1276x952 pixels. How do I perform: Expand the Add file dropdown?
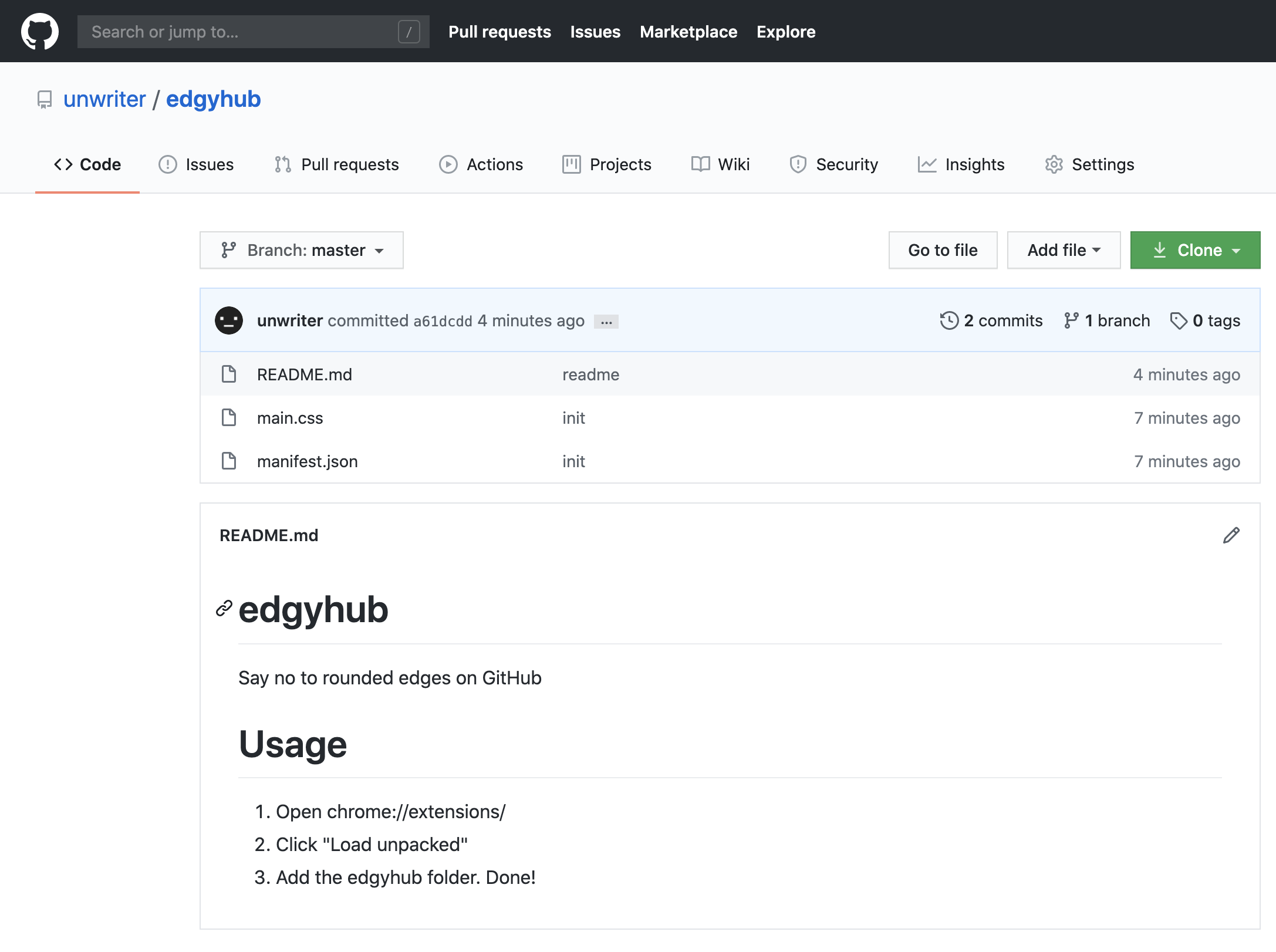(1064, 250)
